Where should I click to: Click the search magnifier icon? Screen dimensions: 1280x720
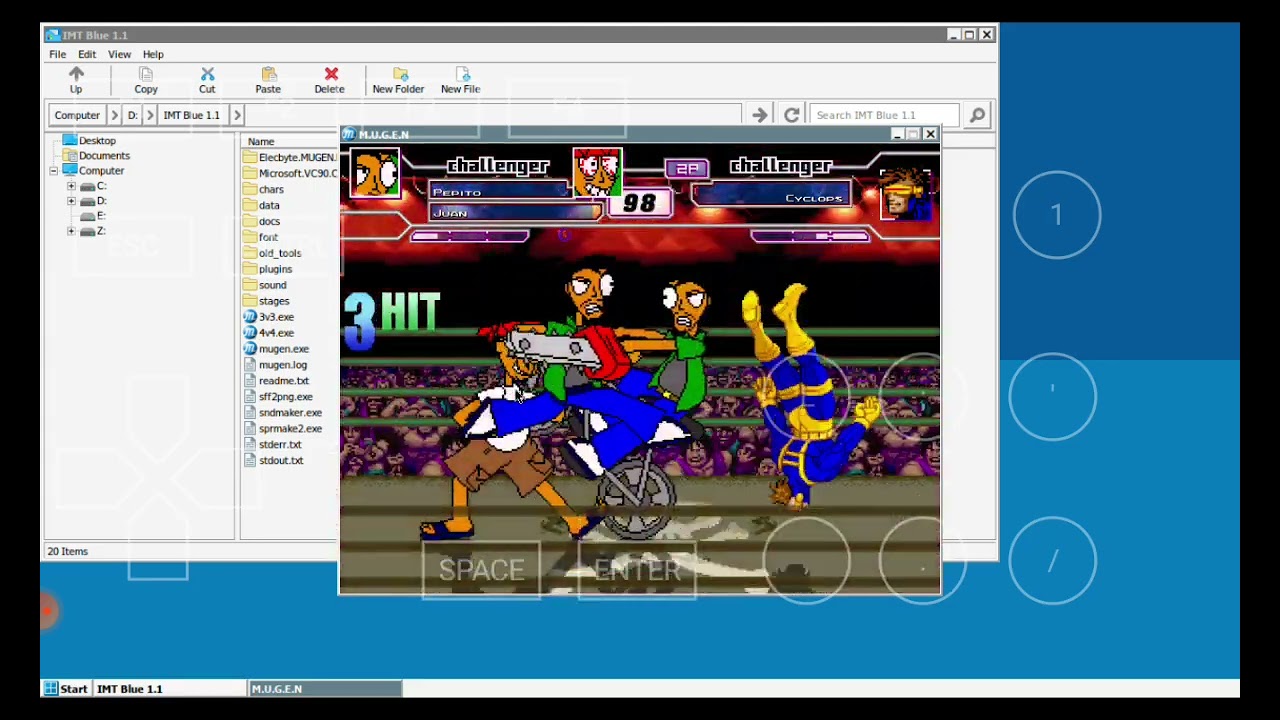coord(977,115)
